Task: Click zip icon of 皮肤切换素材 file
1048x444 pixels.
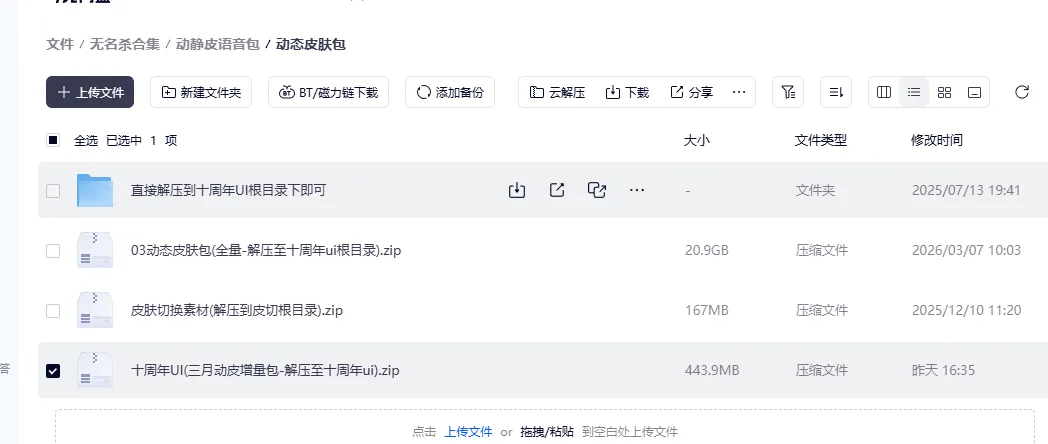Action: (x=95, y=310)
